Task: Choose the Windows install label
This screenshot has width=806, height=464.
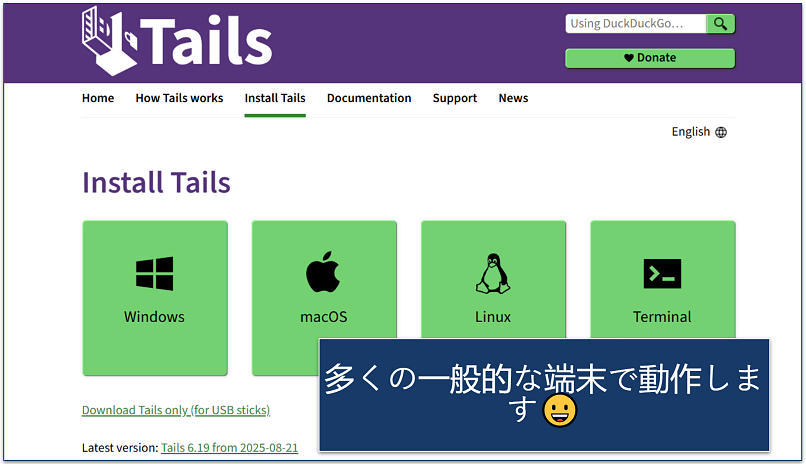Action: tap(154, 317)
